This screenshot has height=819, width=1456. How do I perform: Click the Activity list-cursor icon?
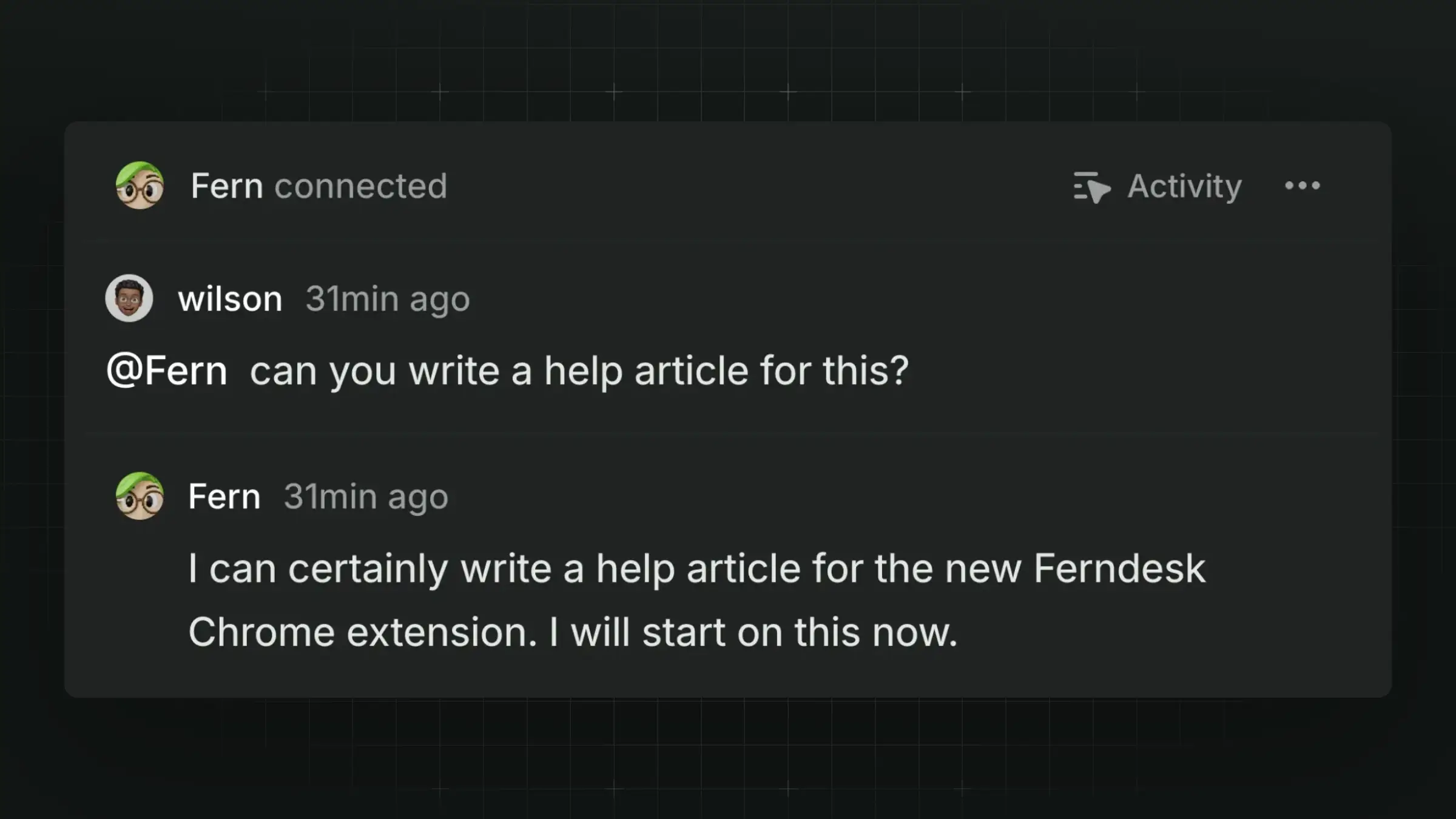tap(1091, 187)
